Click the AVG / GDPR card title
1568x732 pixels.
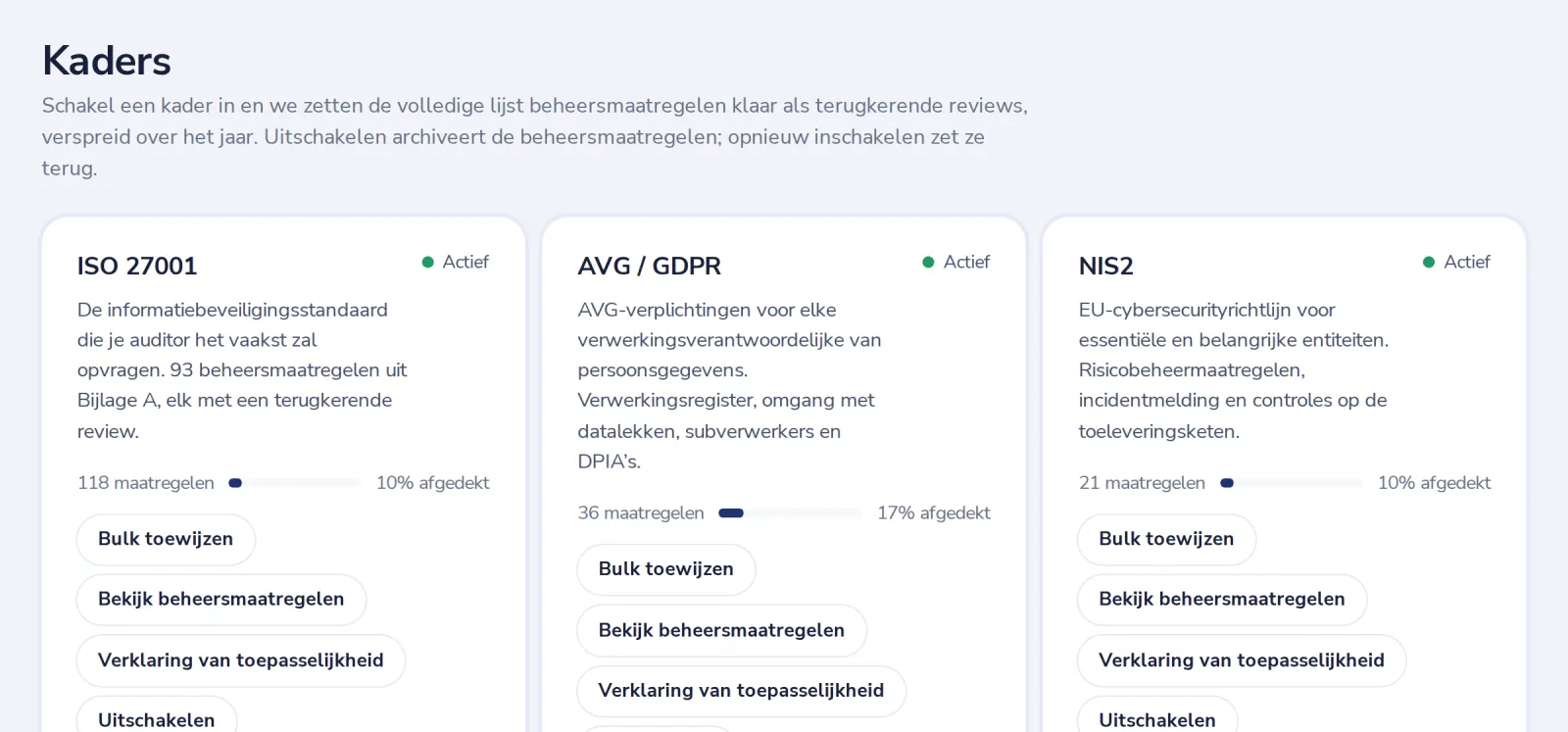click(650, 267)
